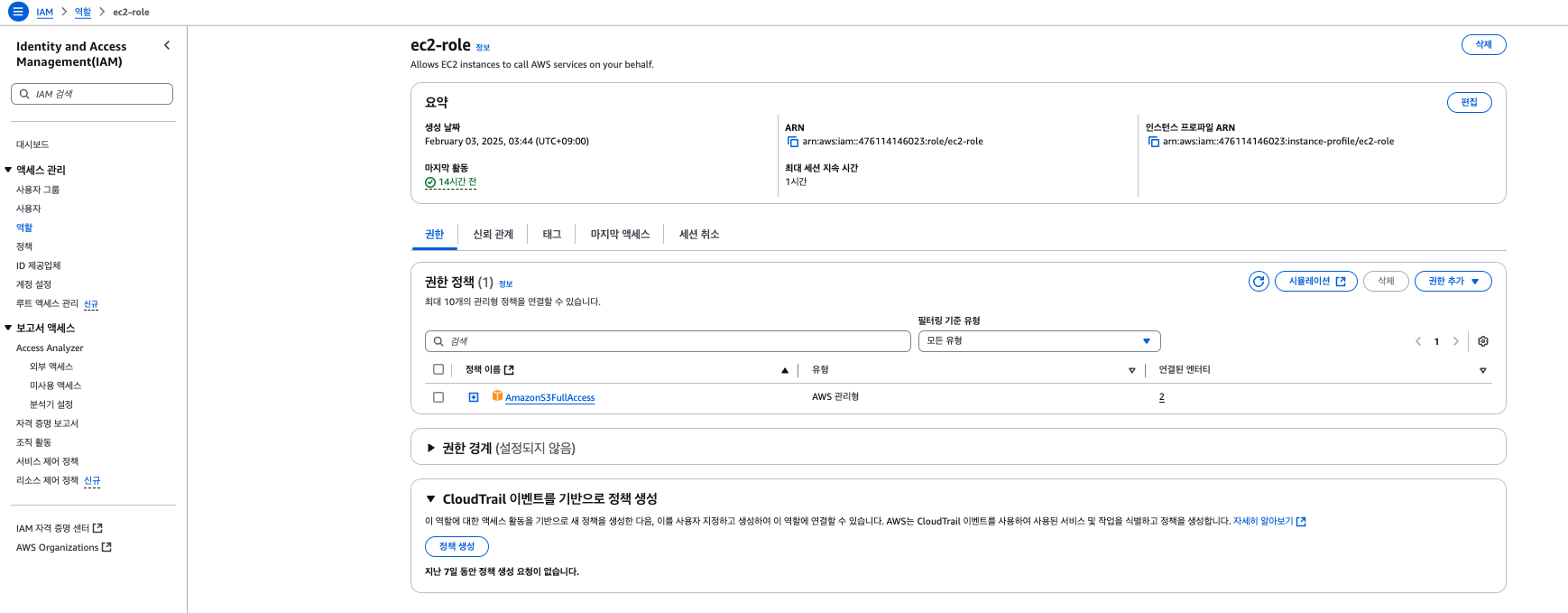Open the 모든 유형 filter type dropdown
This screenshot has width=1568, height=613.
[x=1039, y=341]
